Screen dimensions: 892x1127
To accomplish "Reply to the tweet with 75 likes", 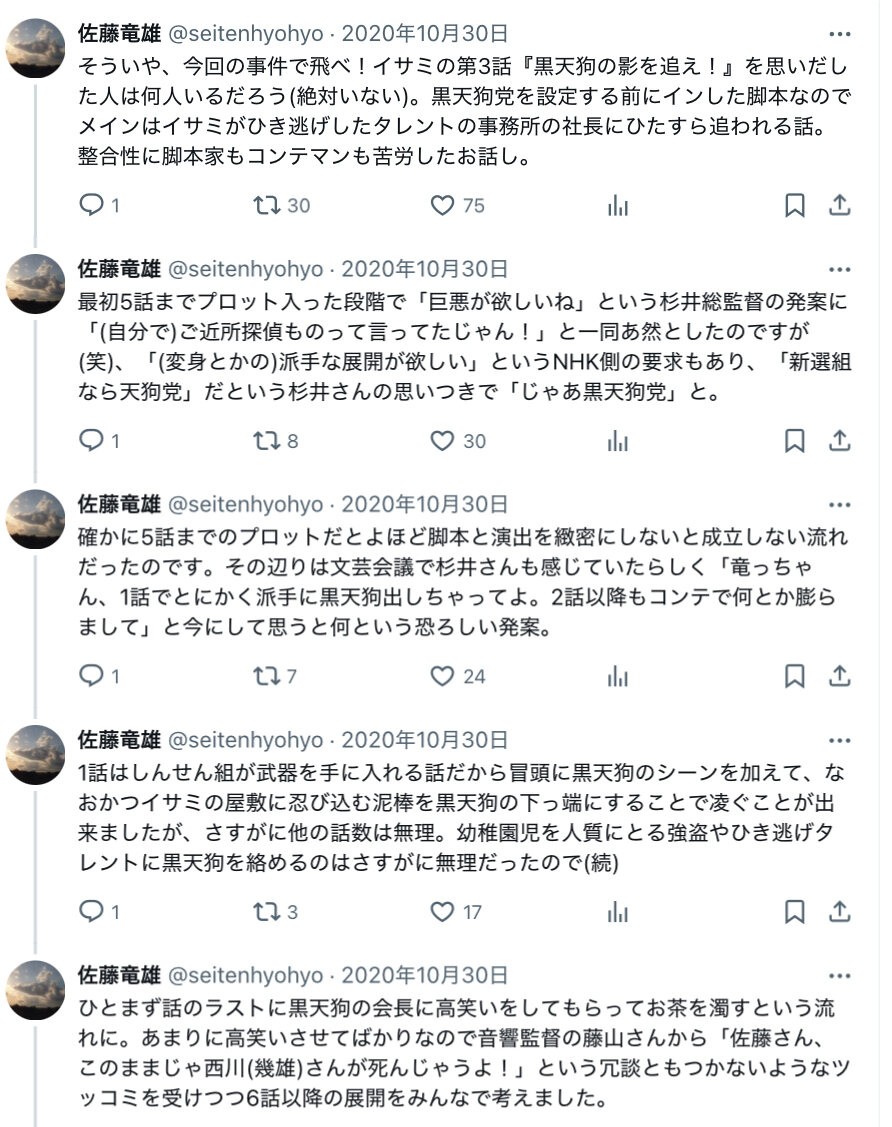I will click(x=92, y=206).
